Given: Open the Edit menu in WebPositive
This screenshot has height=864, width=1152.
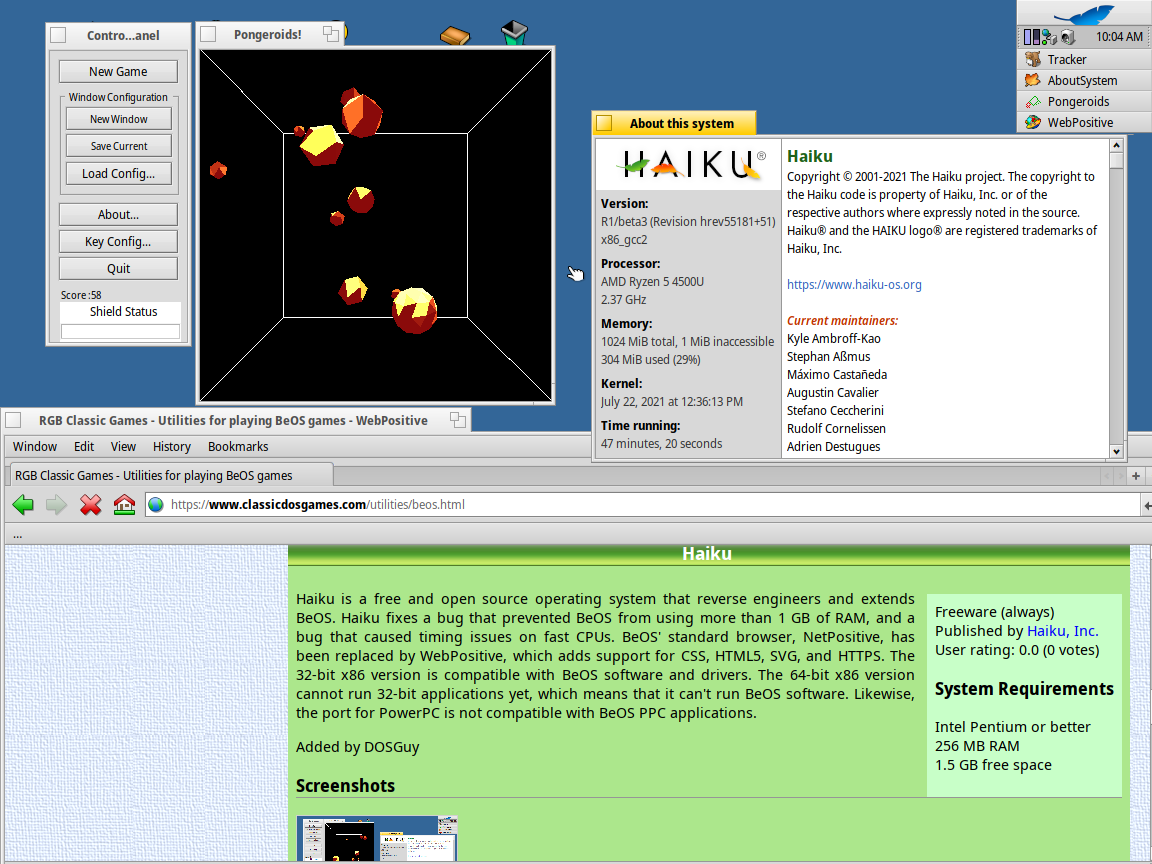Looking at the screenshot, I should [84, 447].
